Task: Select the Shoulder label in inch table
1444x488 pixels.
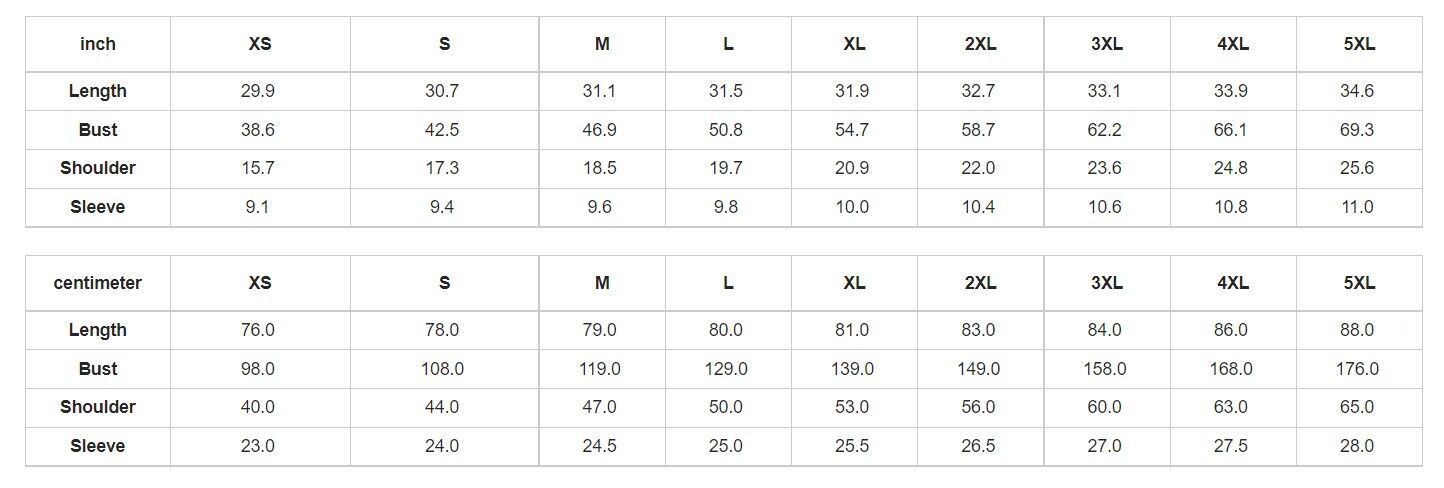Action: click(x=98, y=168)
